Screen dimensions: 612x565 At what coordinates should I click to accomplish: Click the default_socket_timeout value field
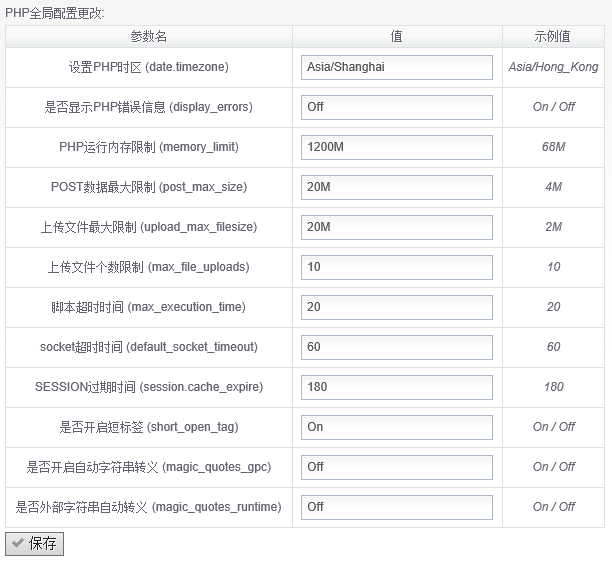click(396, 347)
